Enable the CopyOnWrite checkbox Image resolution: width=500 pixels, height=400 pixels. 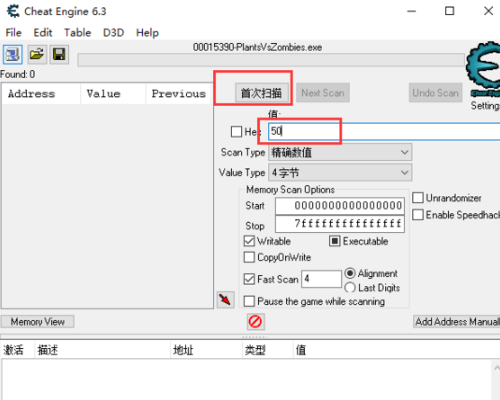(x=249, y=257)
